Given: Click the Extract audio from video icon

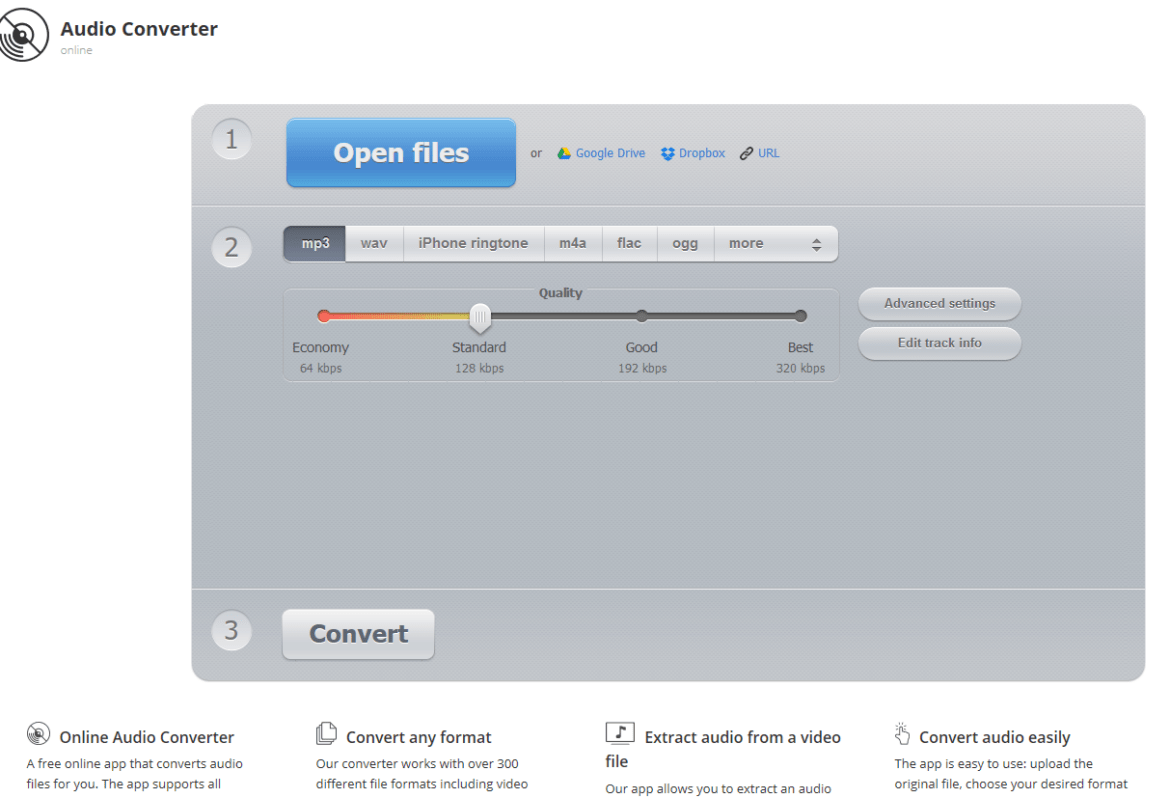Looking at the screenshot, I should (x=620, y=733).
